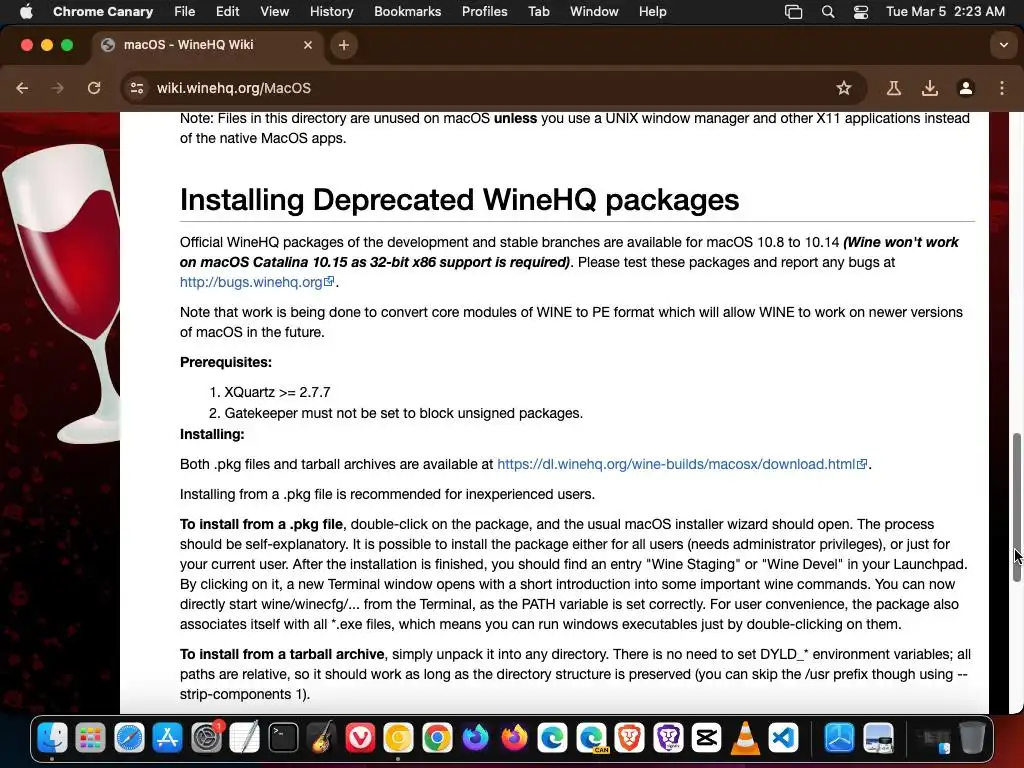This screenshot has width=1024, height=768.
Task: Open the File menu
Action: [x=184, y=11]
